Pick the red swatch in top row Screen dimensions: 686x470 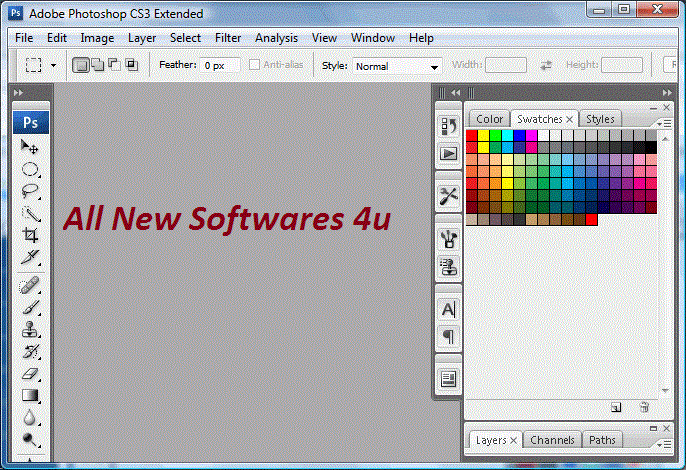tap(472, 135)
